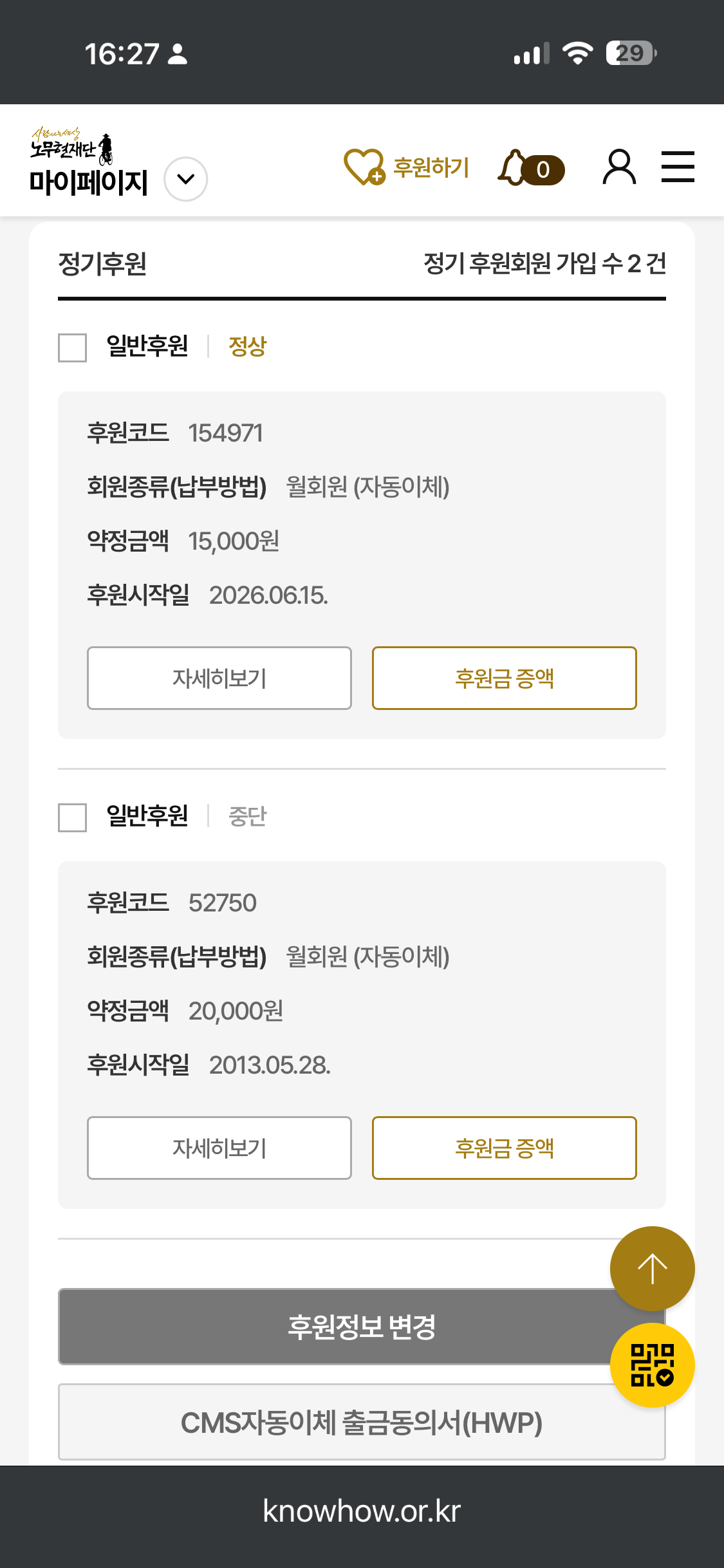Open the yellow QR code icon
Image resolution: width=724 pixels, height=1568 pixels.
652,1365
